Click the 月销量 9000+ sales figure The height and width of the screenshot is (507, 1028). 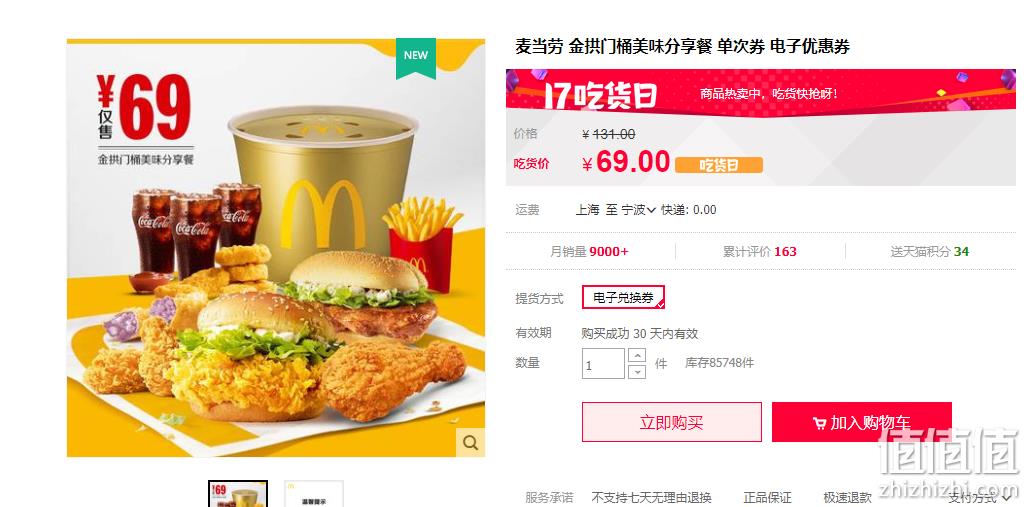(589, 251)
